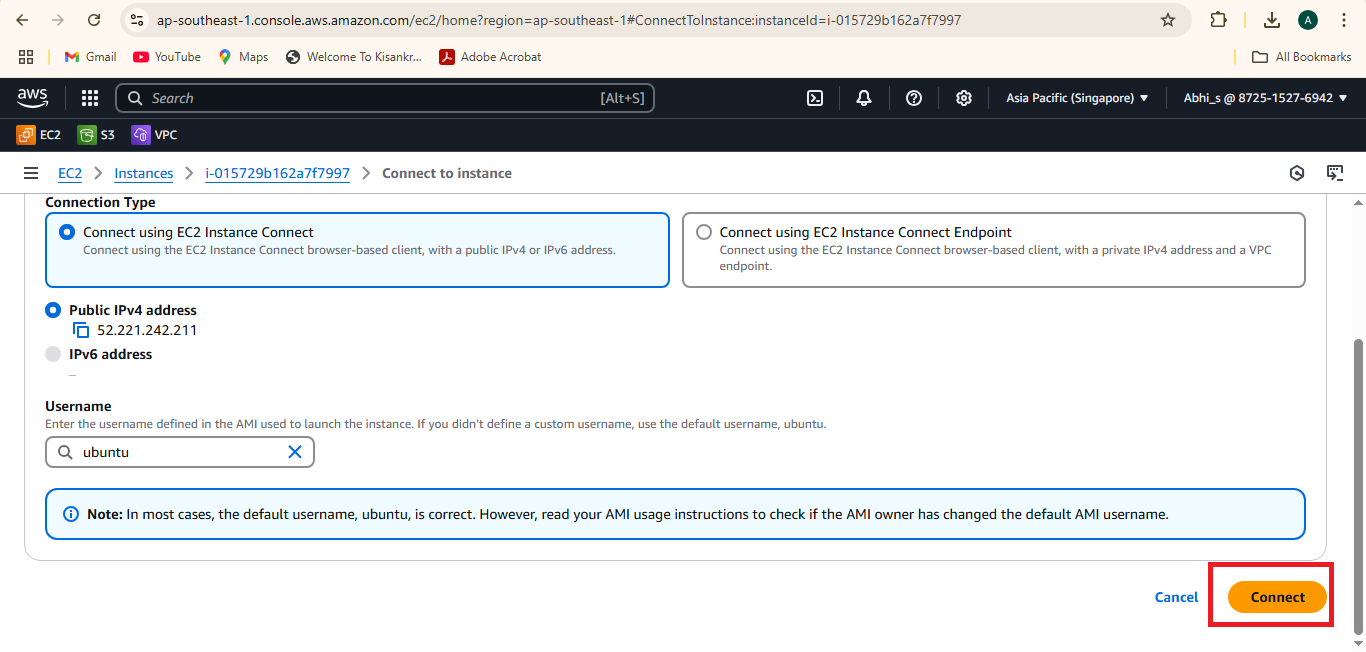This screenshot has width=1366, height=652.
Task: Reload the page with refresh icon
Action: [x=94, y=20]
